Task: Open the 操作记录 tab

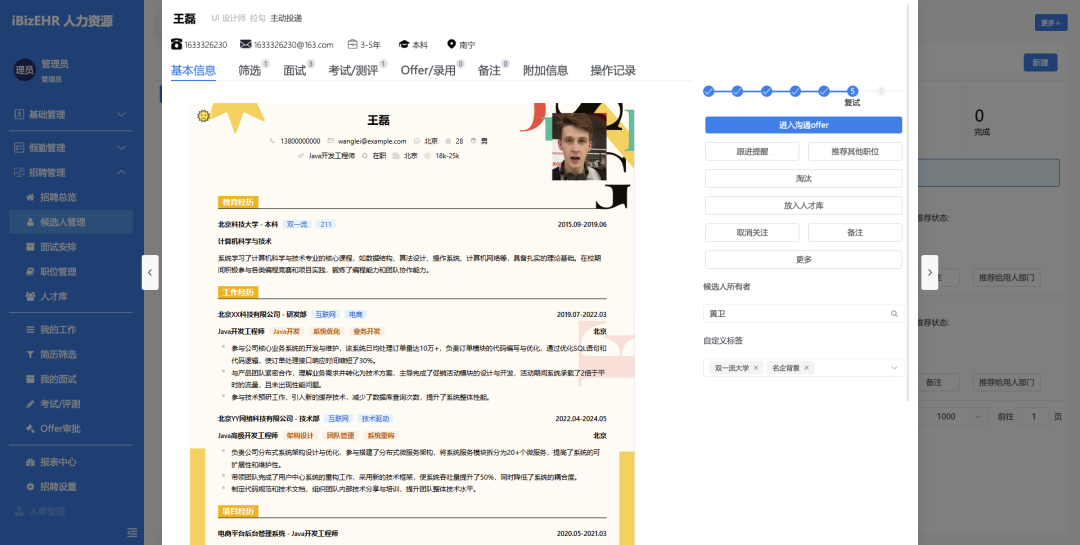Action: pyautogui.click(x=612, y=71)
